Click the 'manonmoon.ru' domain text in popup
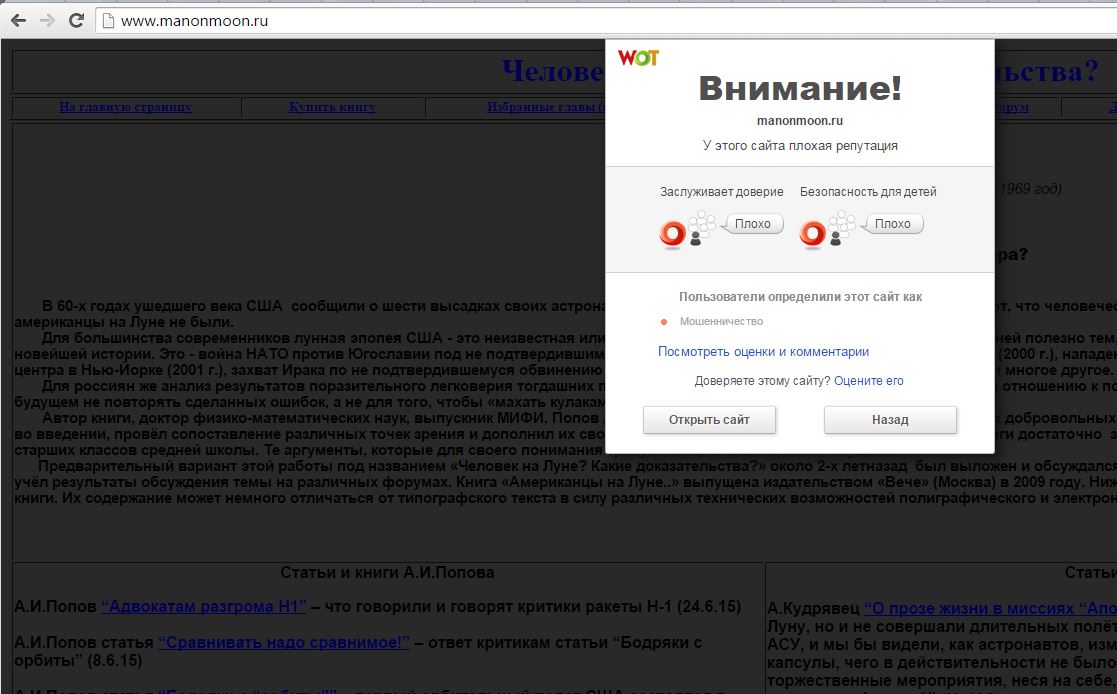This screenshot has height=694, width=1117. (x=799, y=120)
